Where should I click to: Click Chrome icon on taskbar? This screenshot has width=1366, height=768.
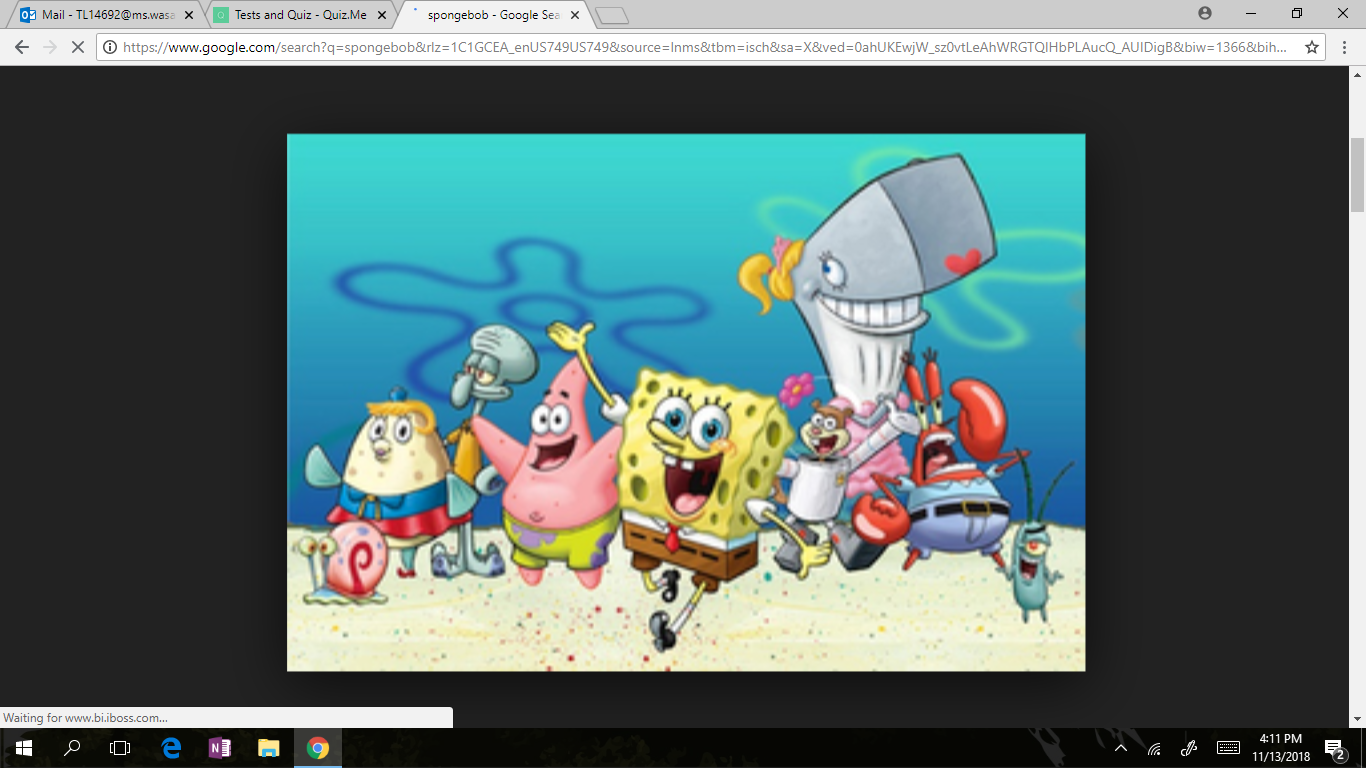(x=318, y=748)
